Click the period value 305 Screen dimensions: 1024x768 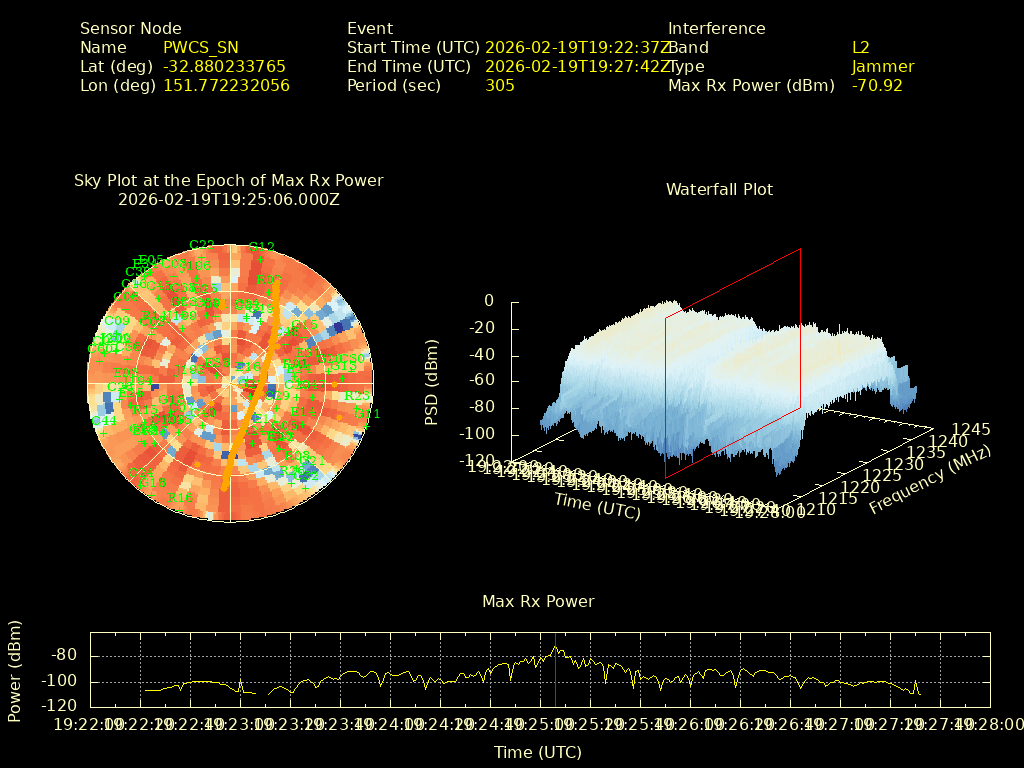500,85
